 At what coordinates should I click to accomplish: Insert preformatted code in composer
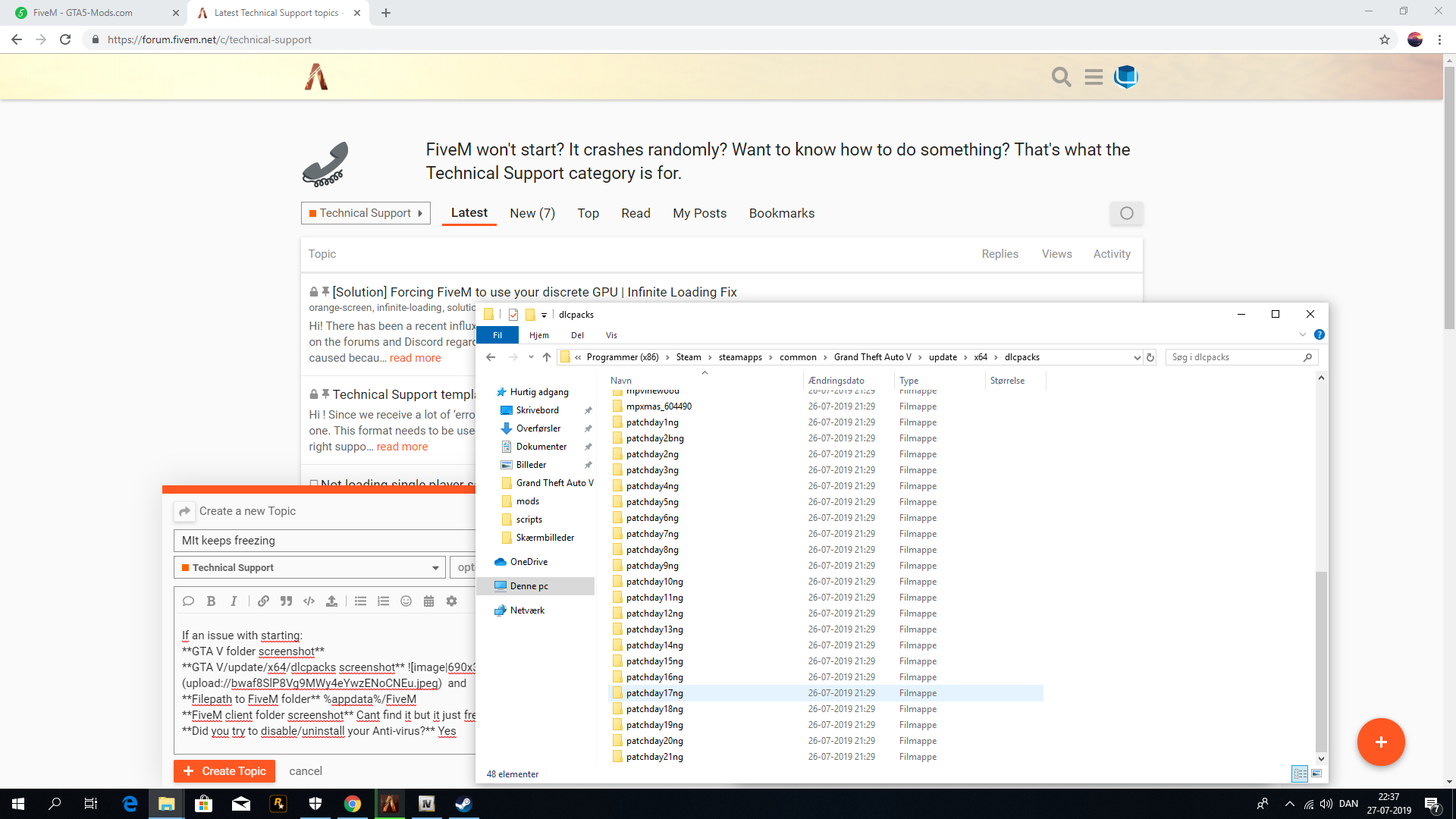(x=309, y=601)
